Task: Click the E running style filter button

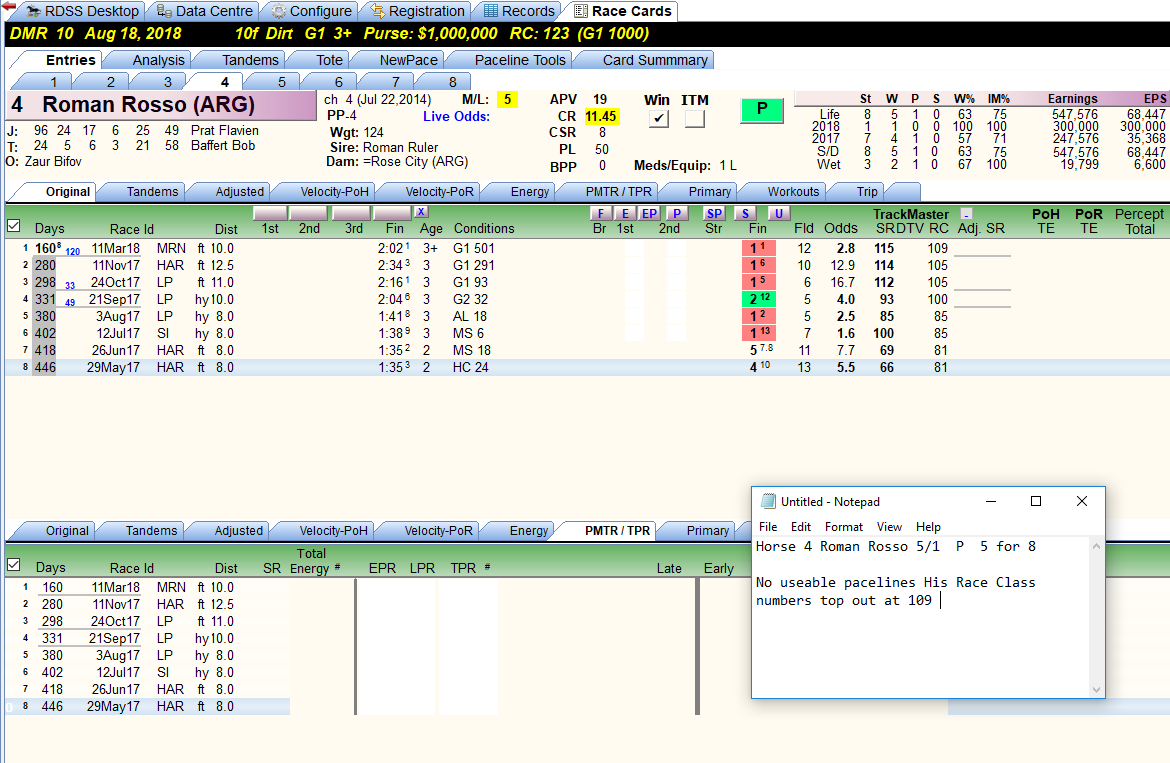Action: point(625,213)
